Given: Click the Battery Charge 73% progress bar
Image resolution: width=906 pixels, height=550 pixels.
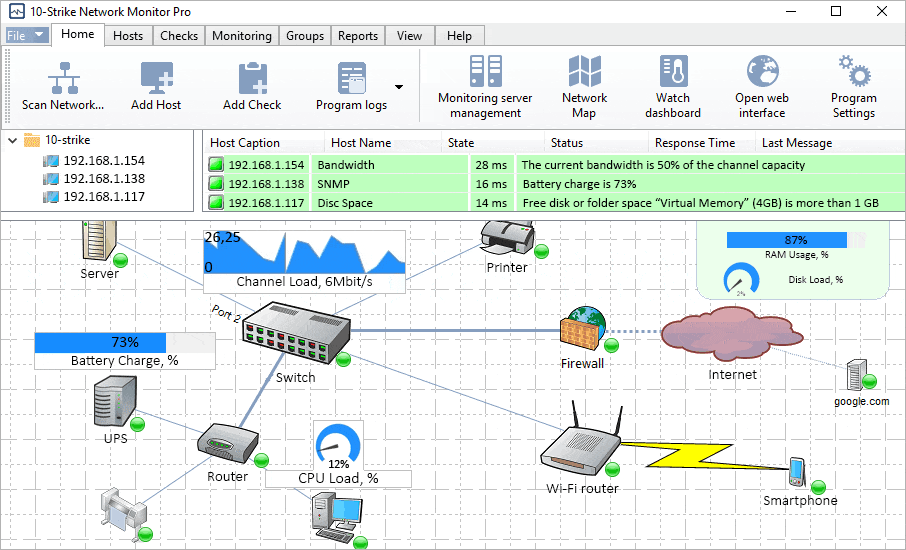Looking at the screenshot, I should point(125,343).
